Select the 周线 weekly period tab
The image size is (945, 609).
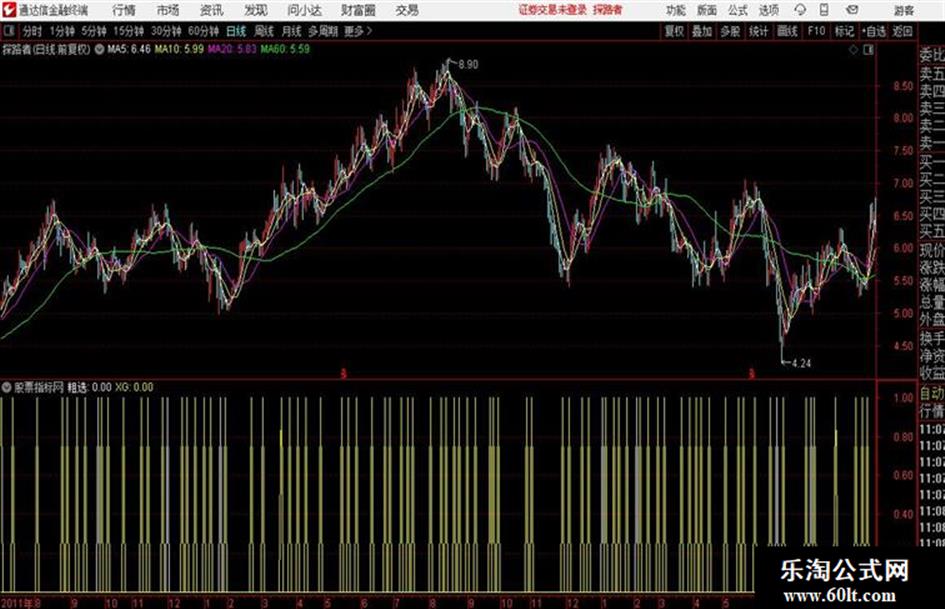(264, 31)
